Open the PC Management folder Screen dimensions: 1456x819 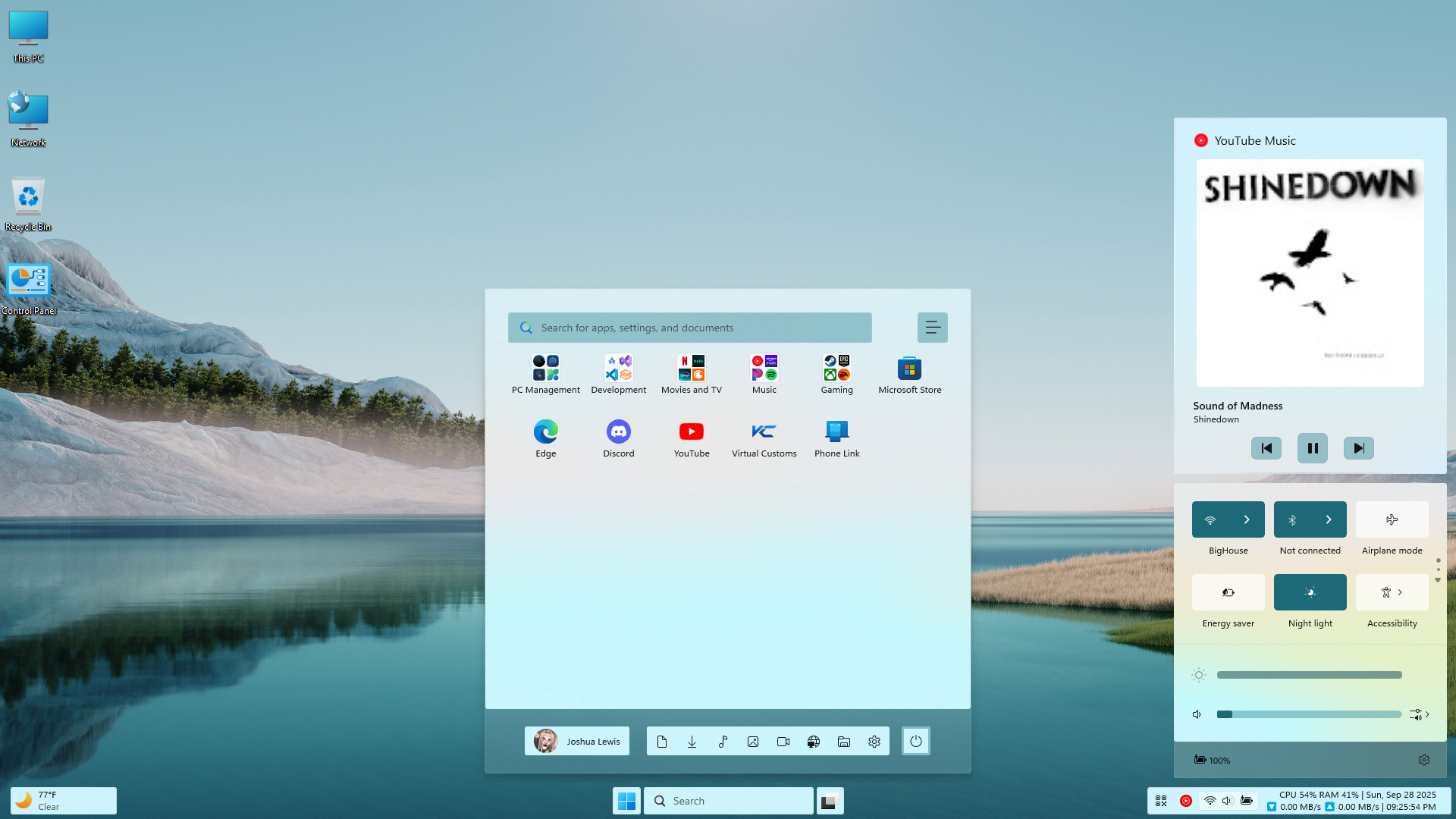tap(545, 374)
